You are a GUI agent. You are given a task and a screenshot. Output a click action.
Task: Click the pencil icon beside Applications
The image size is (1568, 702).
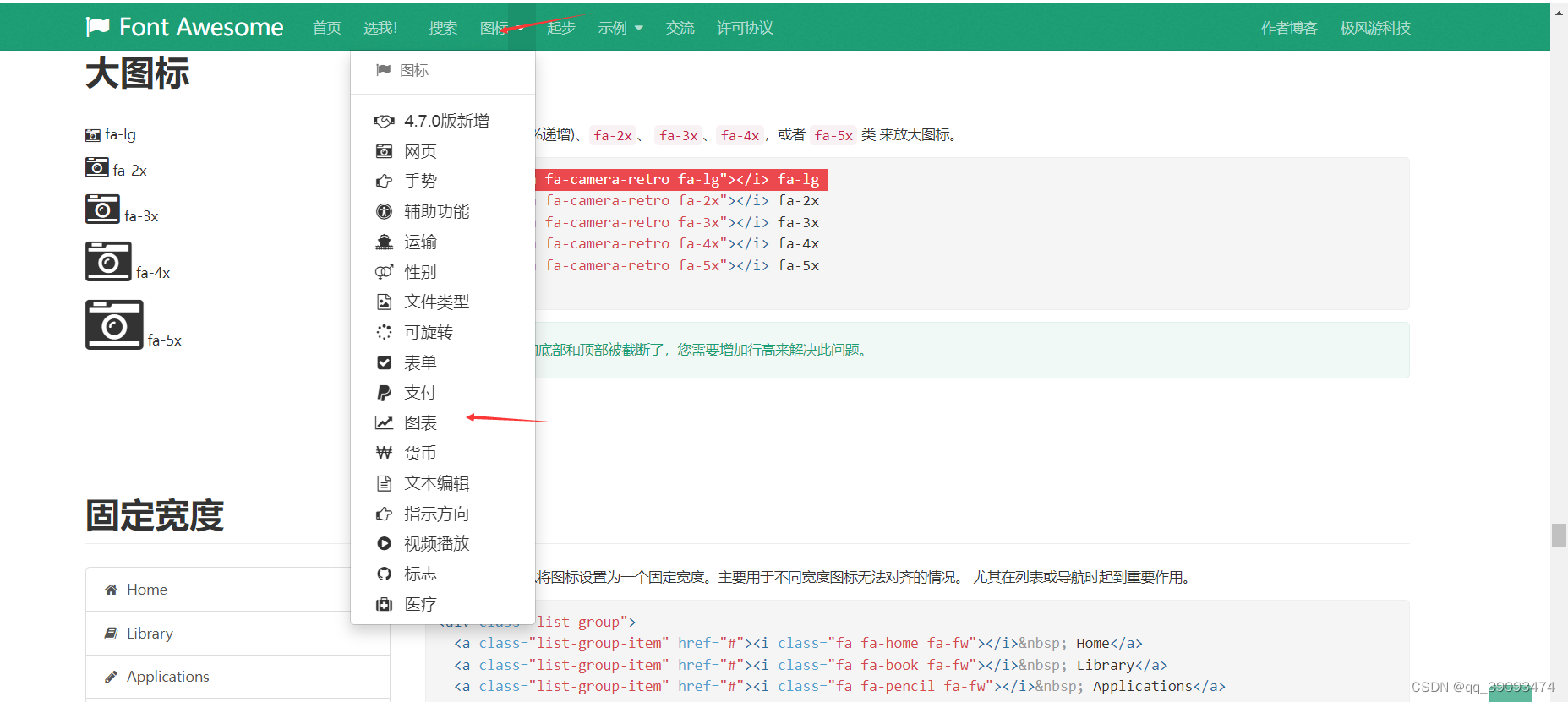111,677
